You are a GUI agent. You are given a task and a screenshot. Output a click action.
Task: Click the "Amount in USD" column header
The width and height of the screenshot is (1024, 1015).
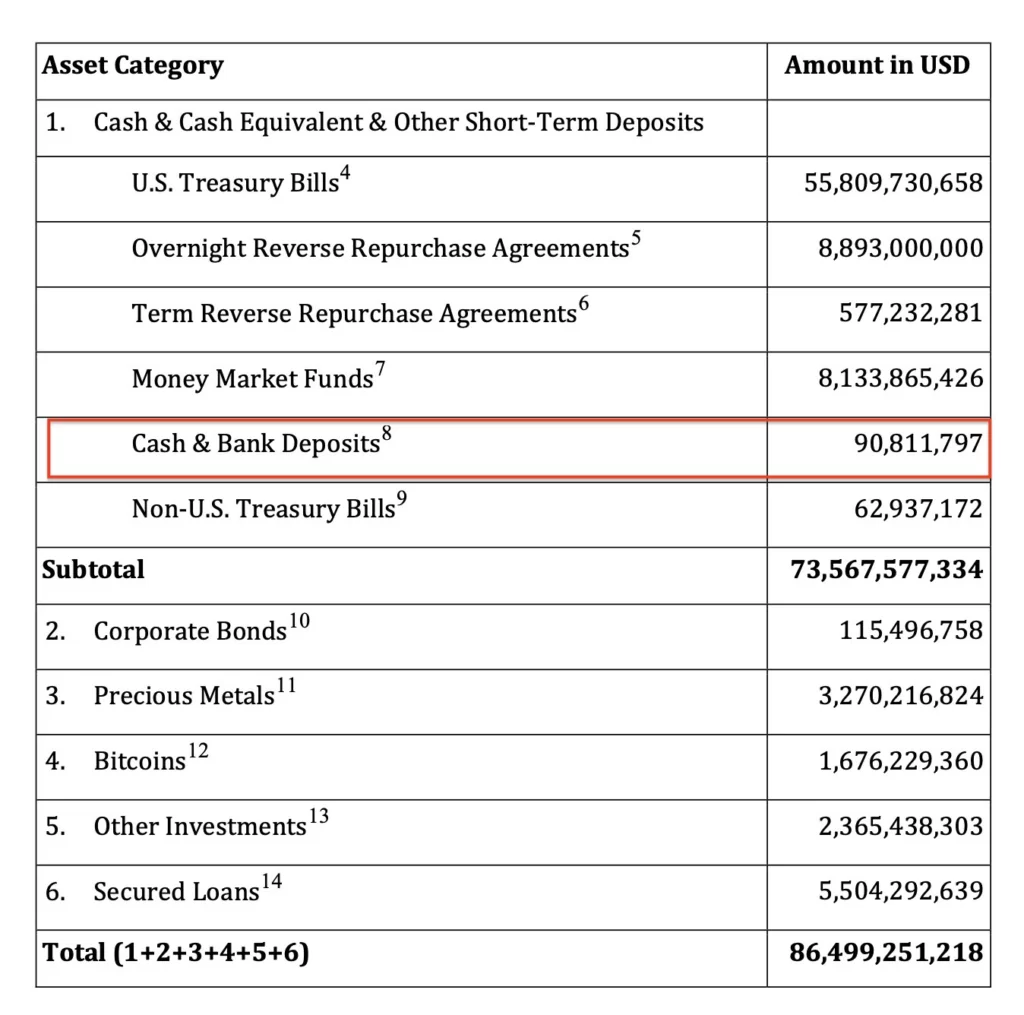(877, 66)
